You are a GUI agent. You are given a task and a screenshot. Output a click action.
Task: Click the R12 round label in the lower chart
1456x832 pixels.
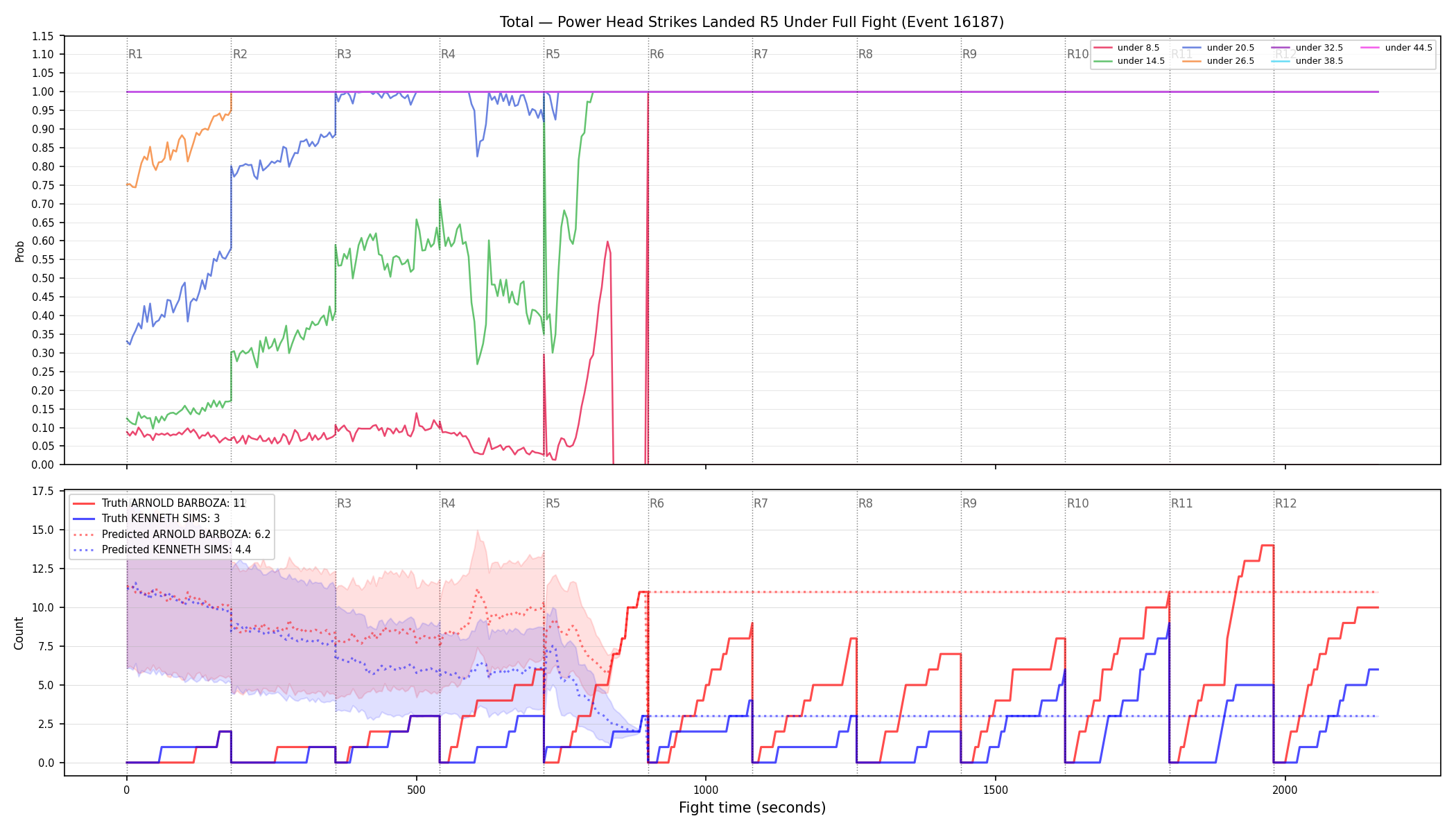coord(1286,503)
